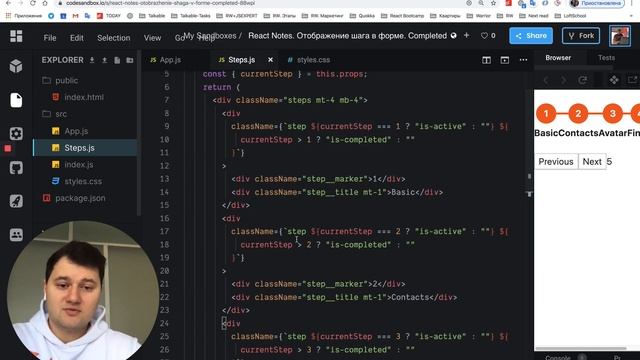Go back in the preview browser
The image size is (640, 360).
546,80
